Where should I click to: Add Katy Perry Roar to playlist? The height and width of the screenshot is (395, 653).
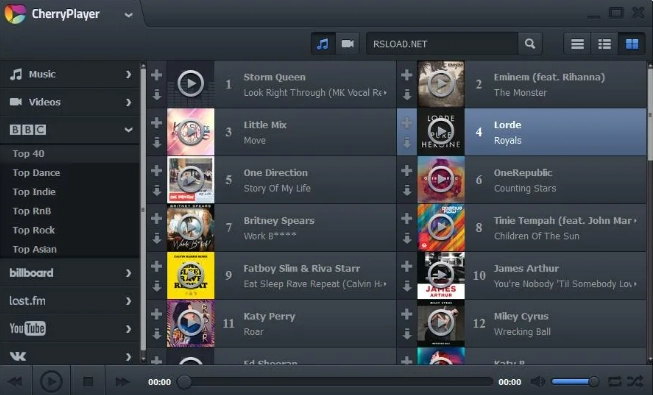pyautogui.click(x=157, y=314)
